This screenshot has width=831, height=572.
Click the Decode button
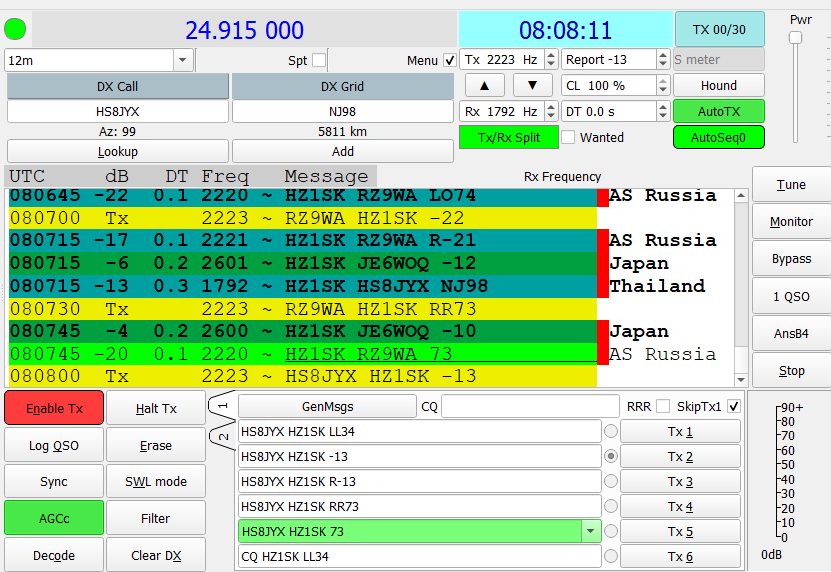click(x=54, y=555)
